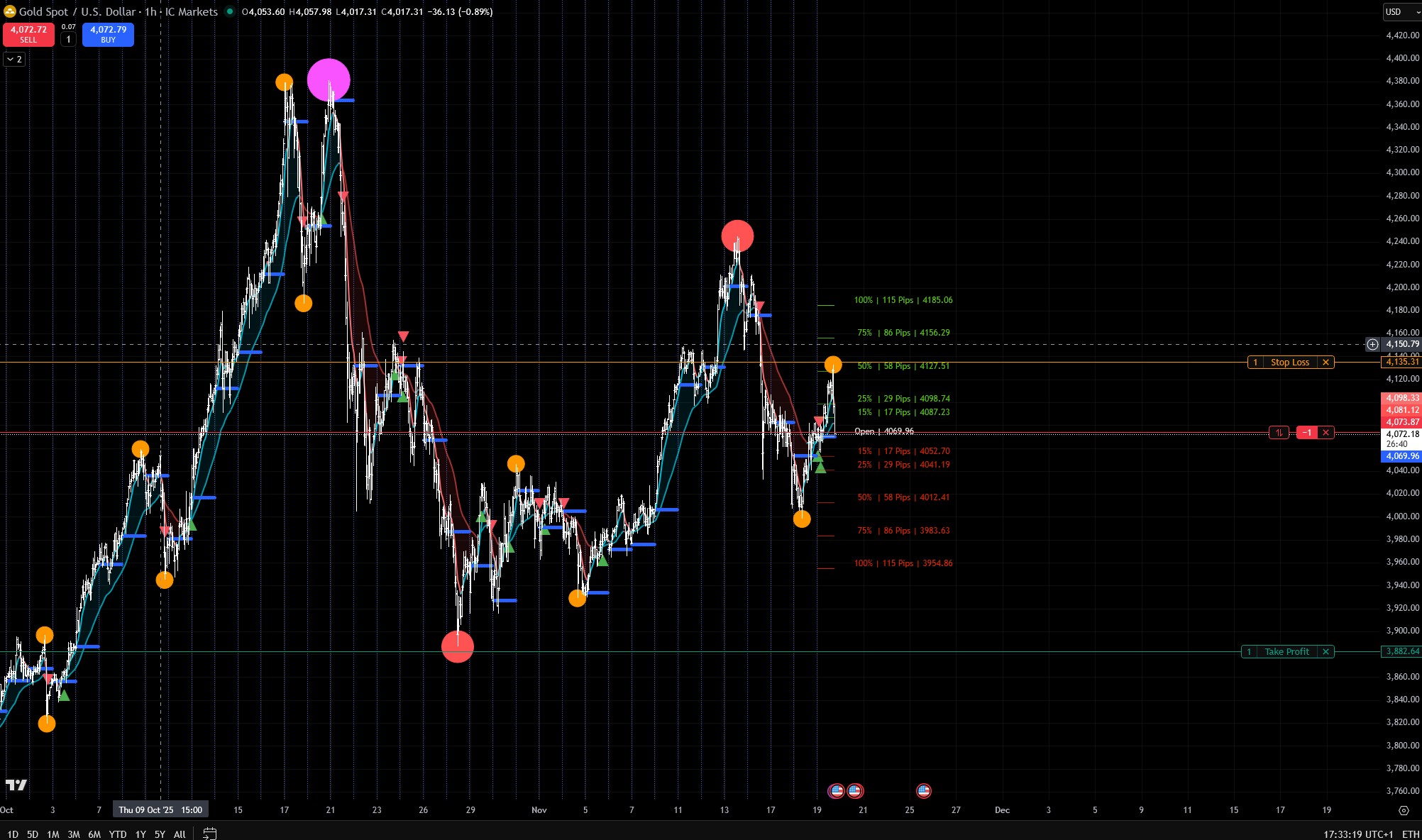This screenshot has height=840, width=1422.
Task: Cancel the Take Profit order with X
Action: click(x=1325, y=652)
